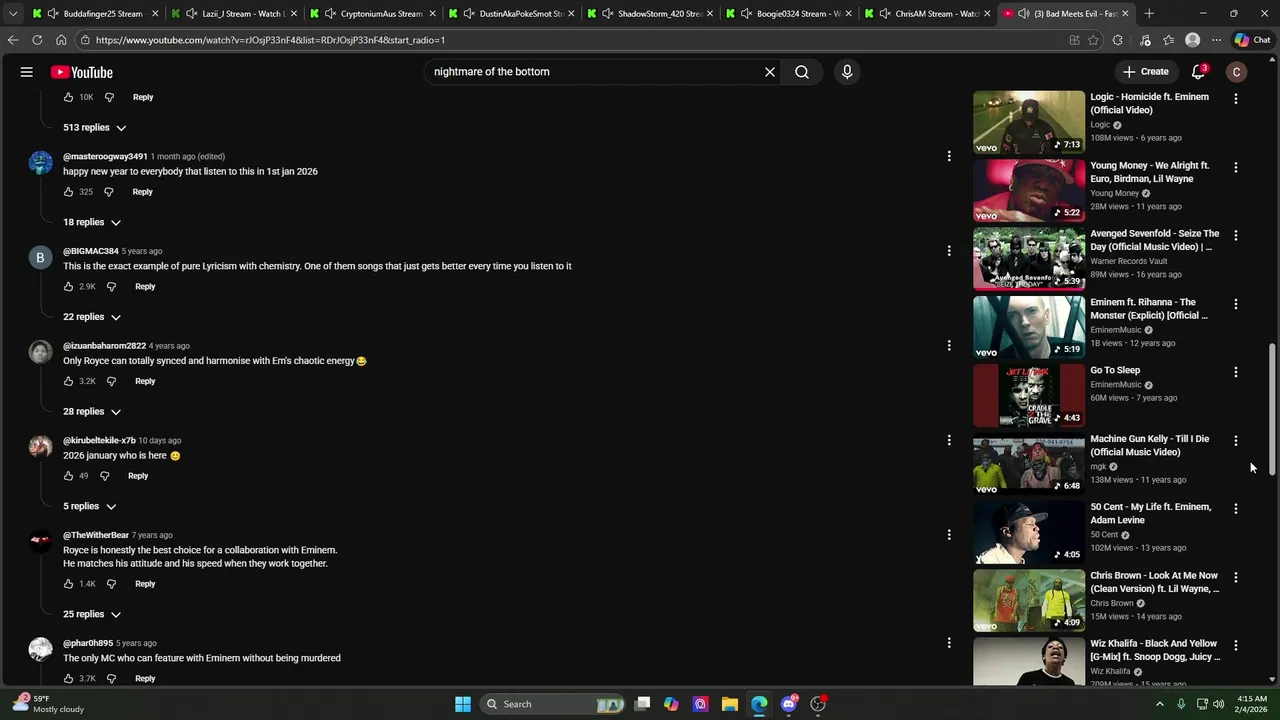Open Eminem ft. Rihanna The Monster title
Screen dimensions: 1280x720
1149,309
